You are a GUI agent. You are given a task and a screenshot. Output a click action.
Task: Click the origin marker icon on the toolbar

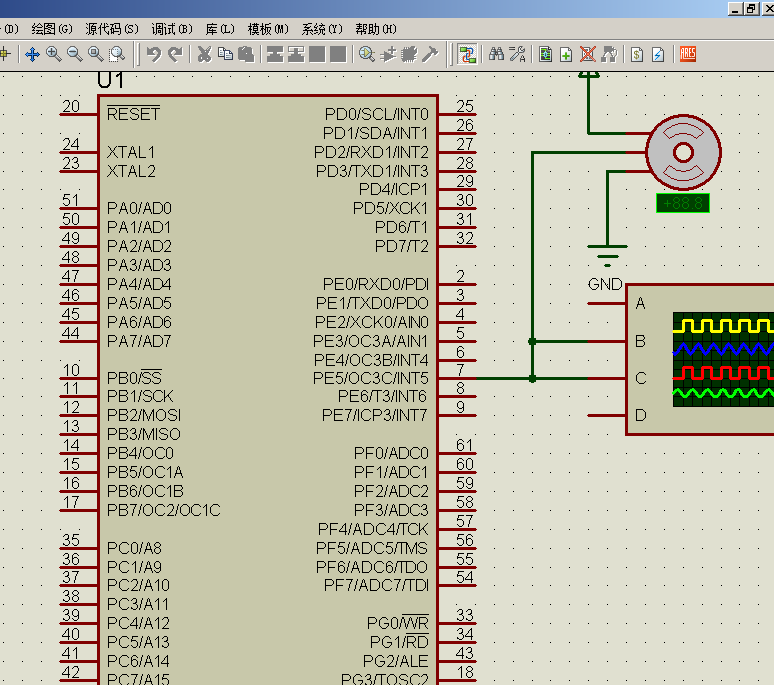(x=5, y=54)
